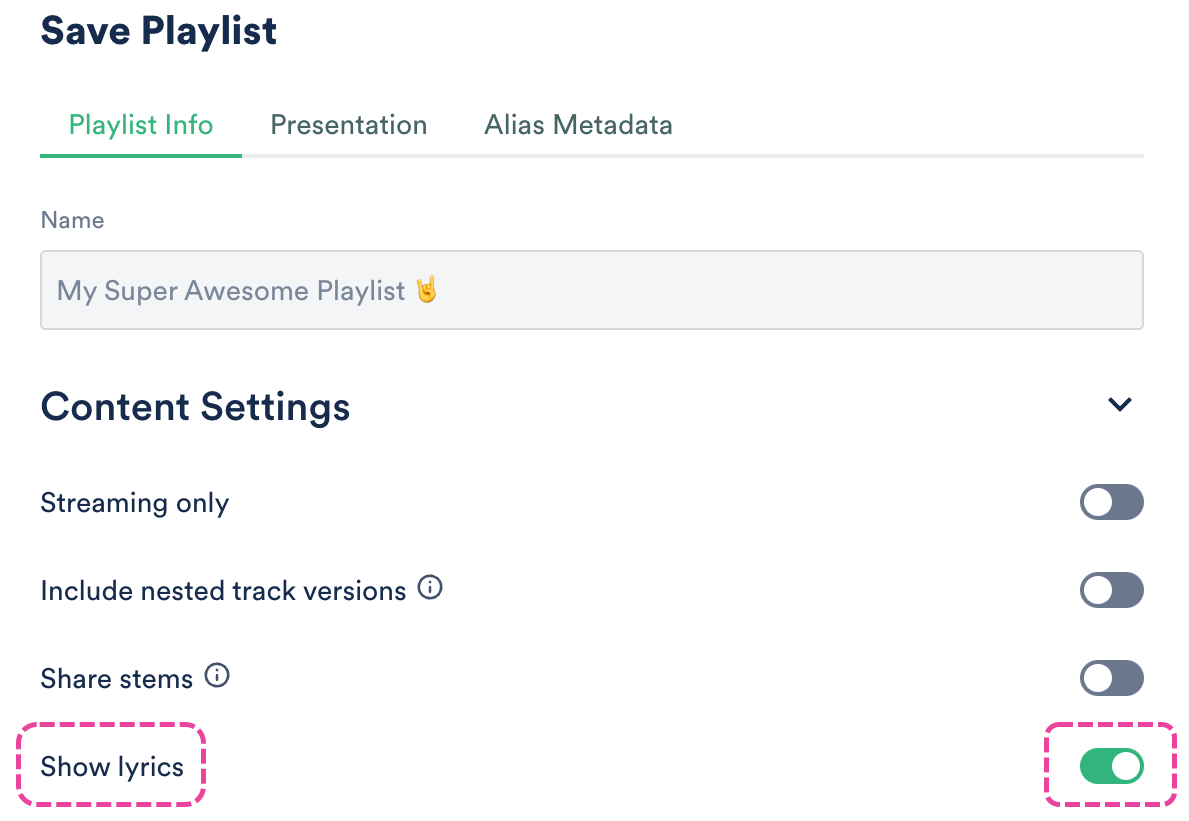Viewport: 1189px width, 821px height.
Task: Click the Name field label
Action: pyautogui.click(x=72, y=220)
